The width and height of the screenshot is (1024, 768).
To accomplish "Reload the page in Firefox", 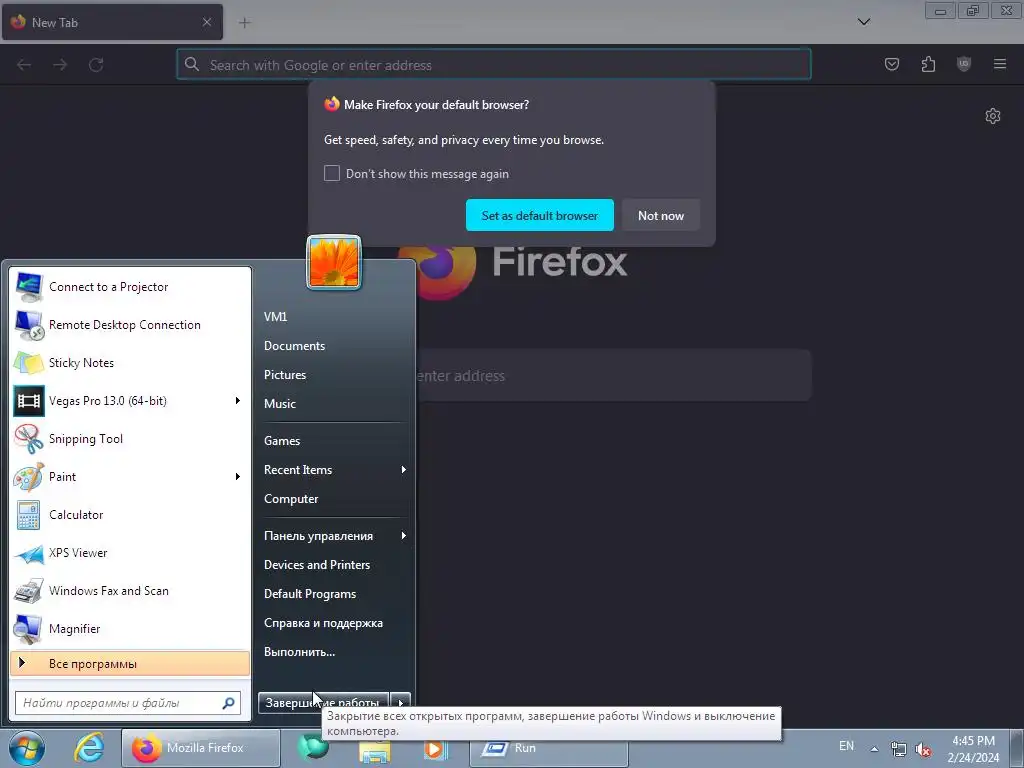I will coord(96,65).
